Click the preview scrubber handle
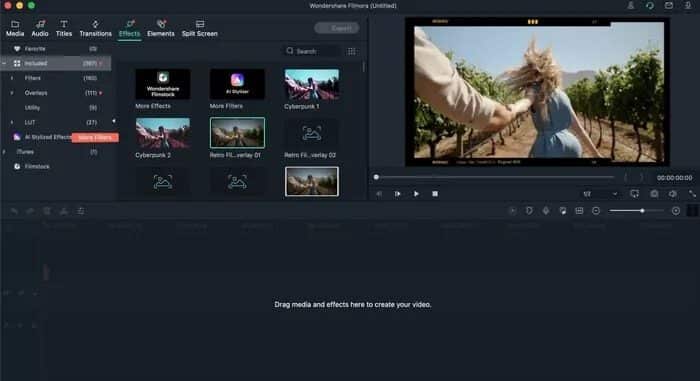The image size is (700, 381). coord(376,177)
